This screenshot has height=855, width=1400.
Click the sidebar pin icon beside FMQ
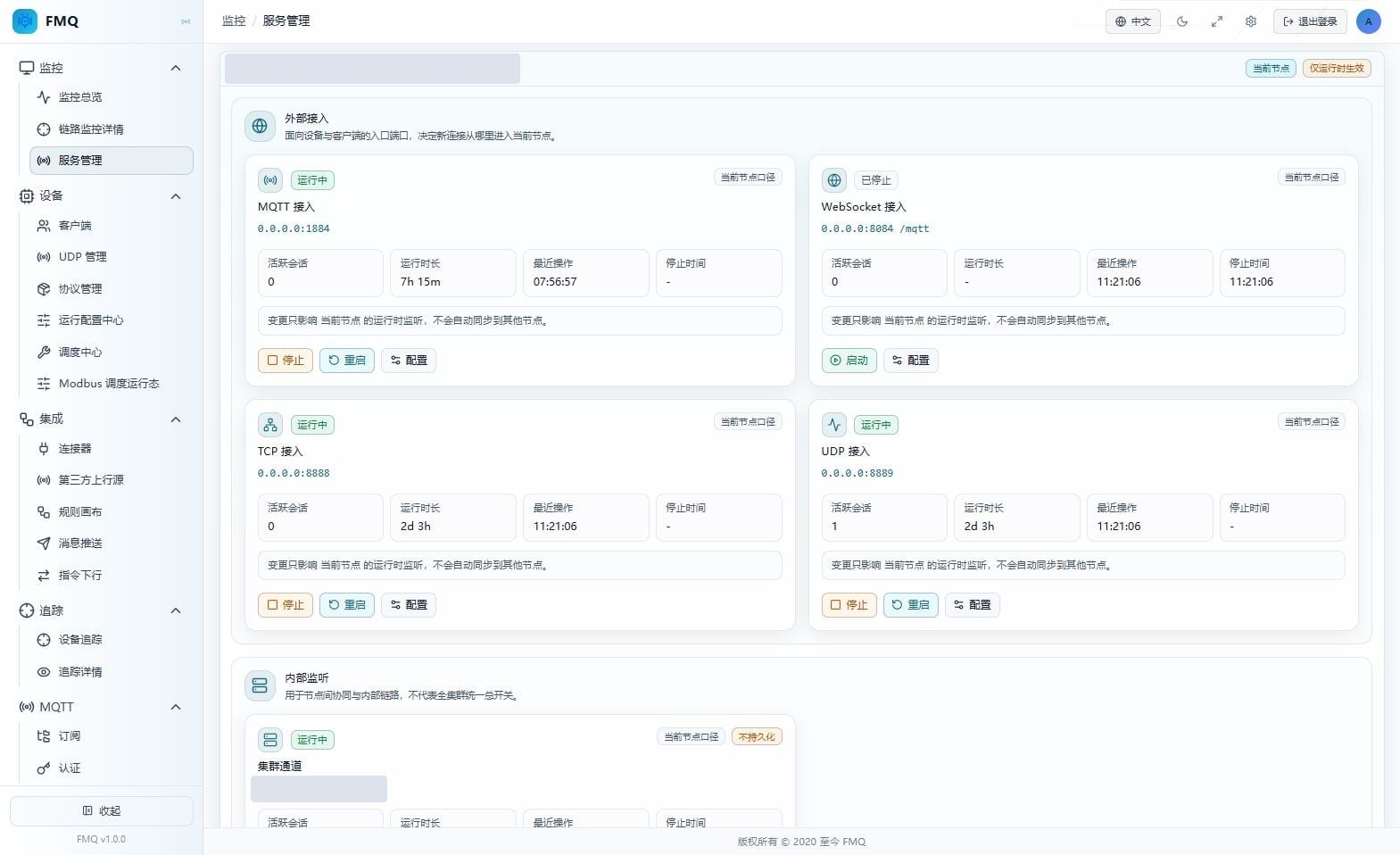coord(186,21)
